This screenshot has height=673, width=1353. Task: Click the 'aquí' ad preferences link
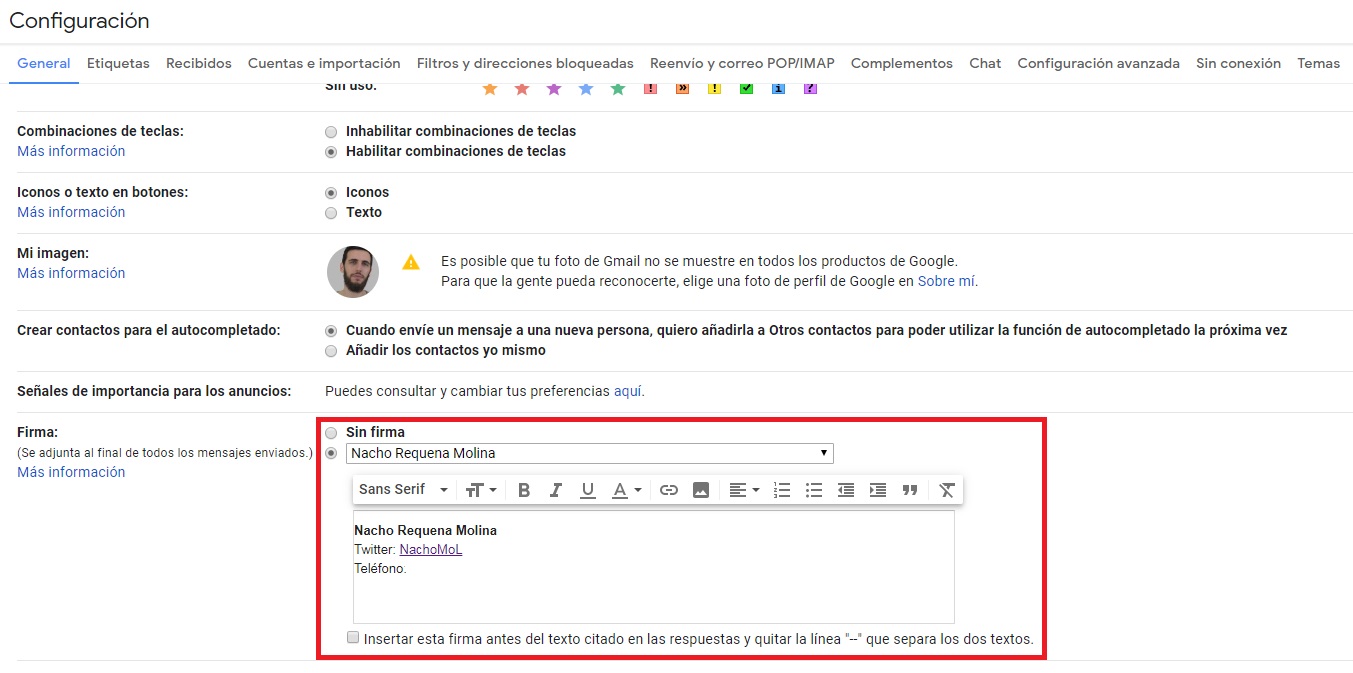click(x=628, y=391)
